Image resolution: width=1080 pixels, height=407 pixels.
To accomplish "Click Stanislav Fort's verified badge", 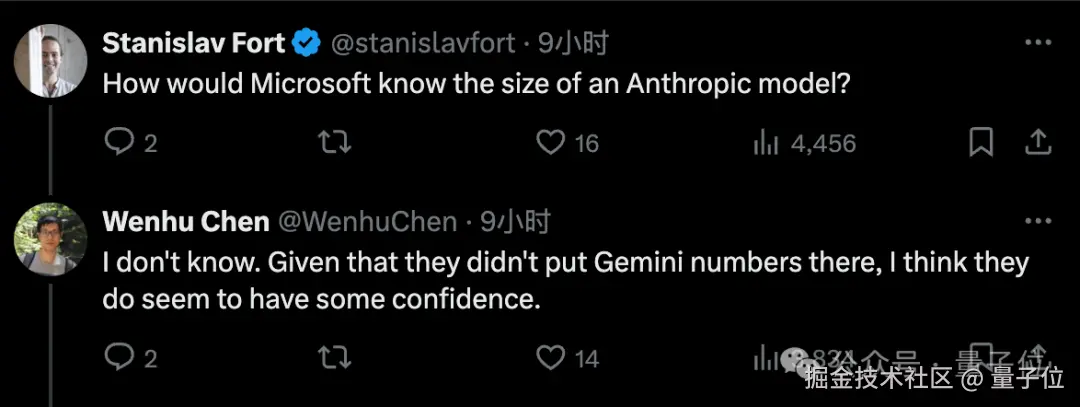I will click(305, 43).
